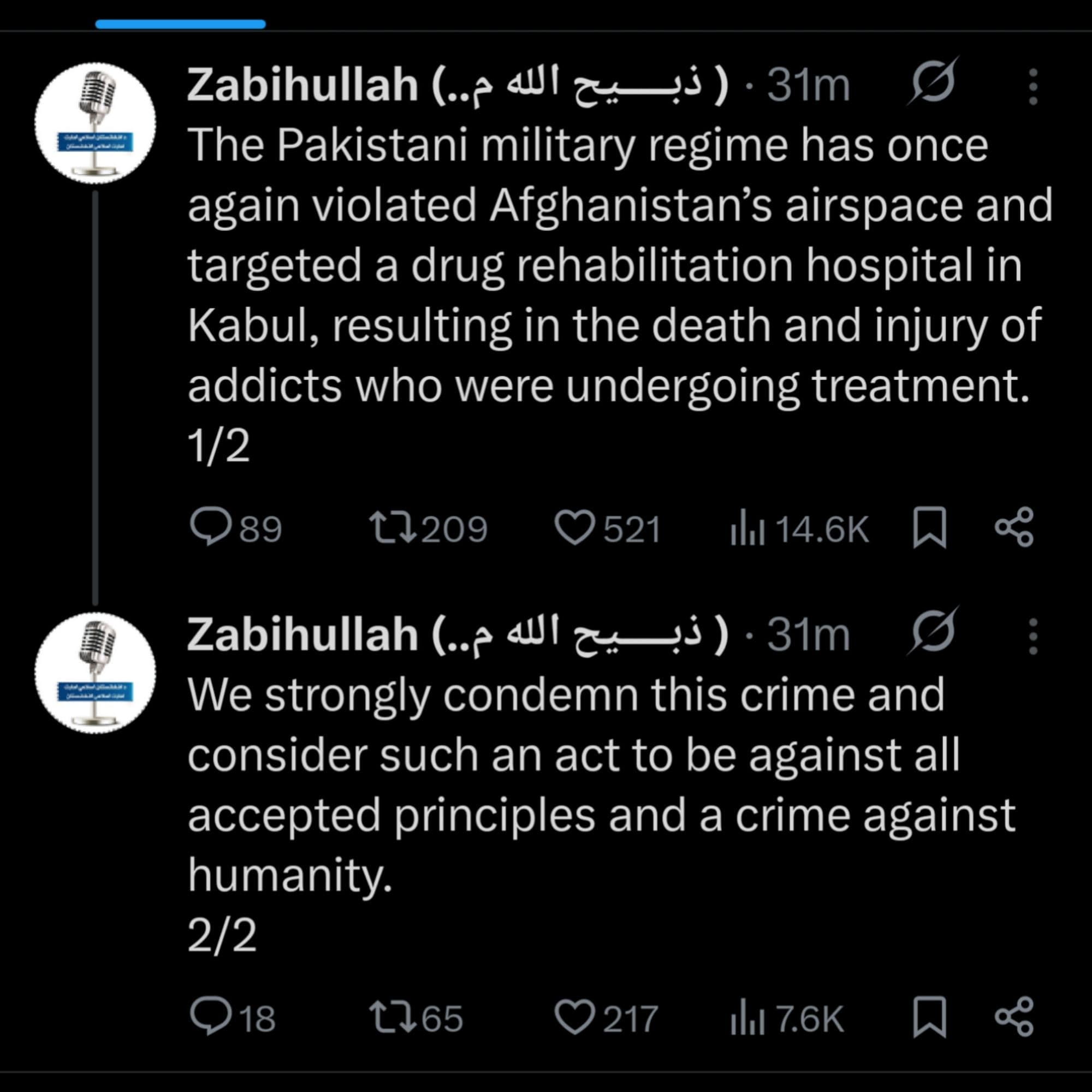This screenshot has height=1092, width=1092.
Task: Bookmark the second tweet marked 2/2
Action: [929, 1017]
